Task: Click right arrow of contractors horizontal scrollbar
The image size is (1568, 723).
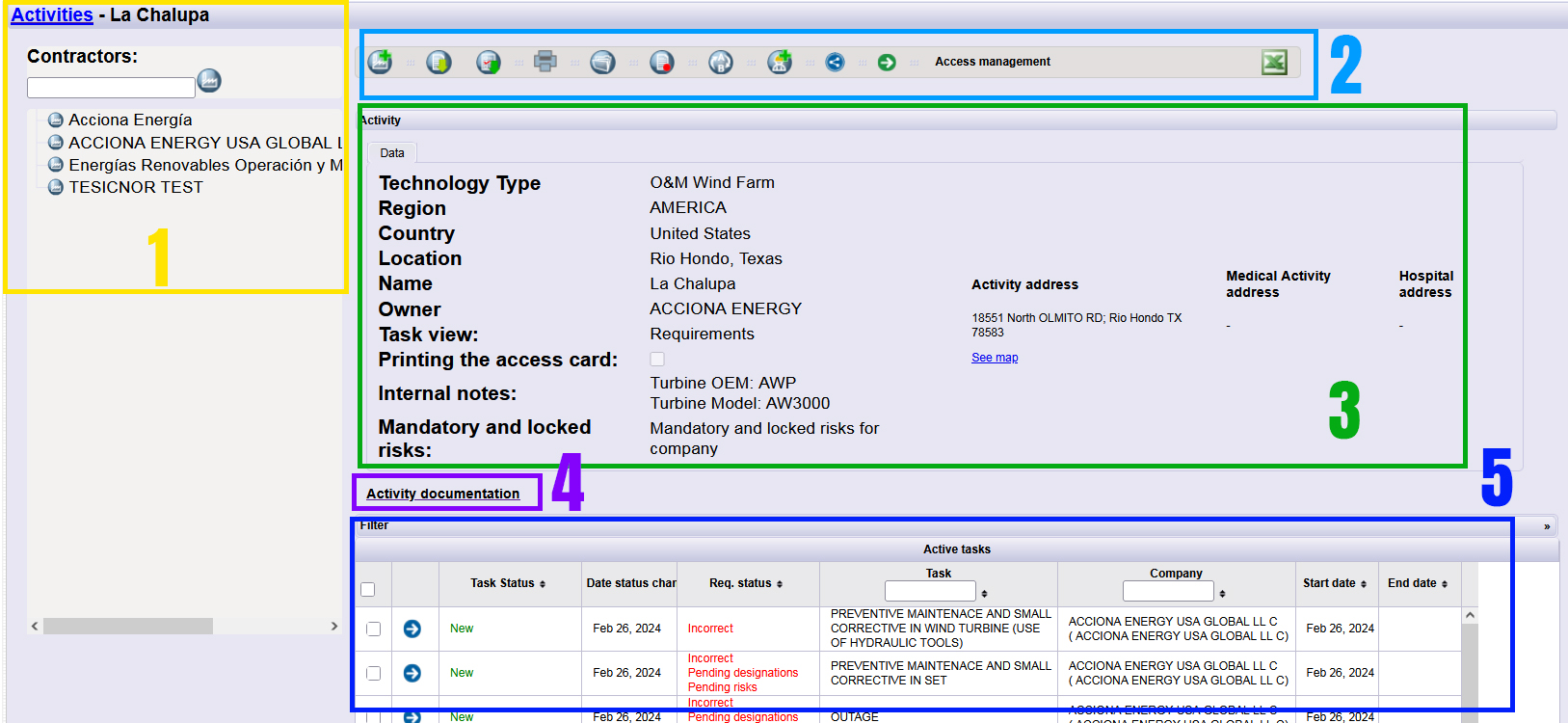Action: tap(334, 627)
